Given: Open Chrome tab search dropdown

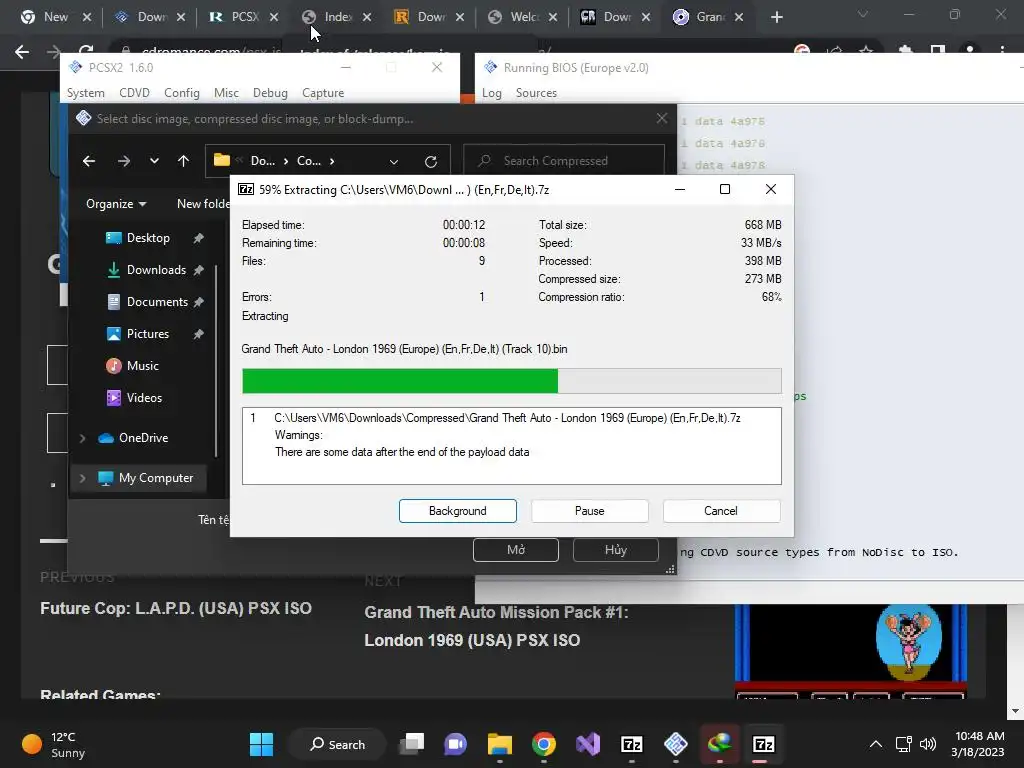Looking at the screenshot, I should click(863, 14).
